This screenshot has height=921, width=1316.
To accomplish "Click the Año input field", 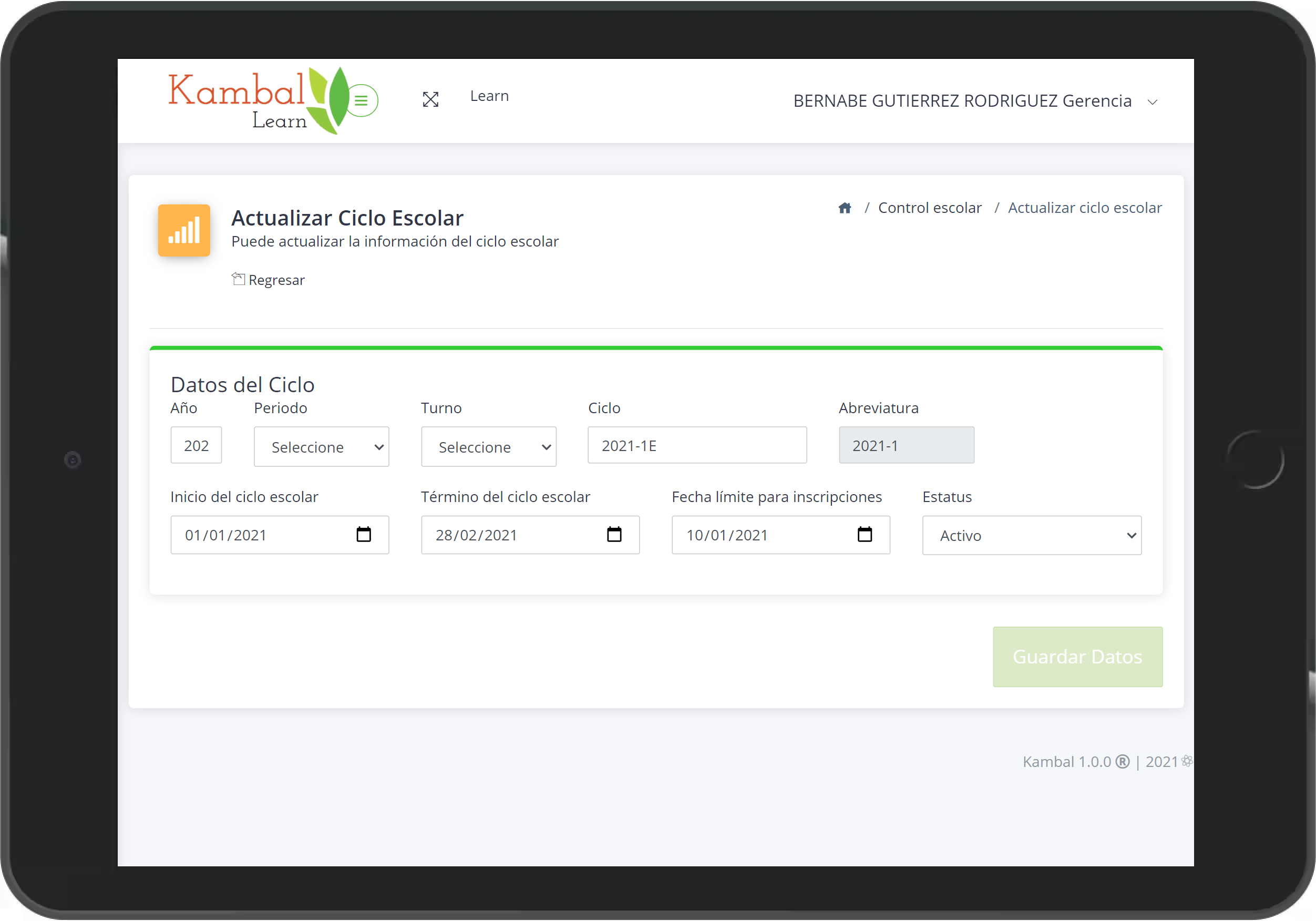I will click(196, 445).
